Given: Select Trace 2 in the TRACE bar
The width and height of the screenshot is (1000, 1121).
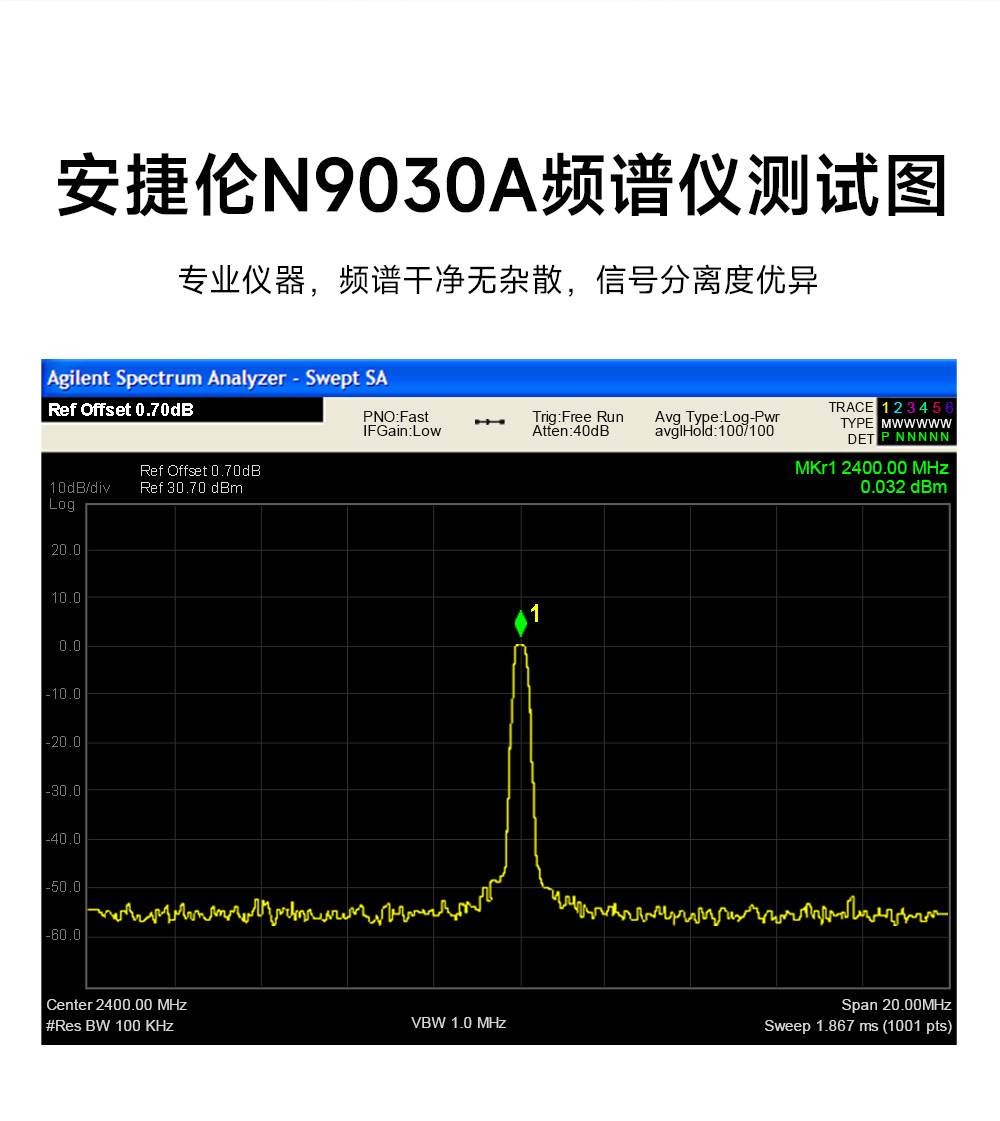Looking at the screenshot, I should tap(898, 408).
